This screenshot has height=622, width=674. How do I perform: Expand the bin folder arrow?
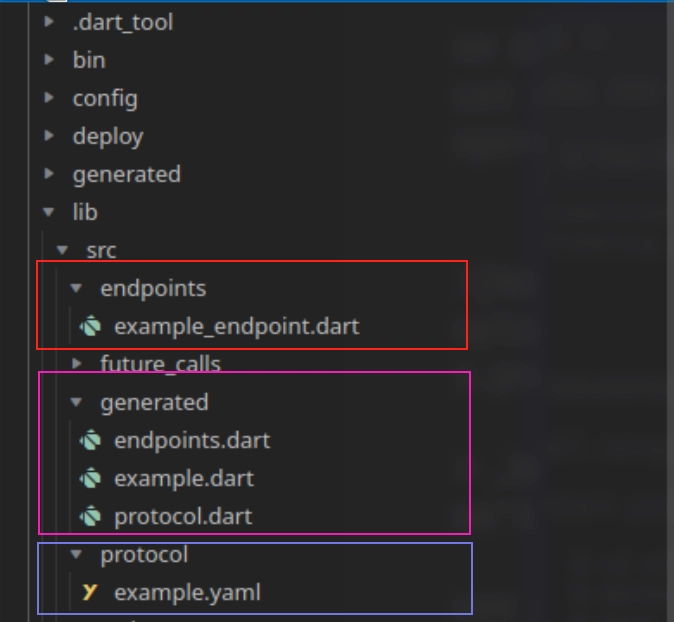[x=49, y=59]
